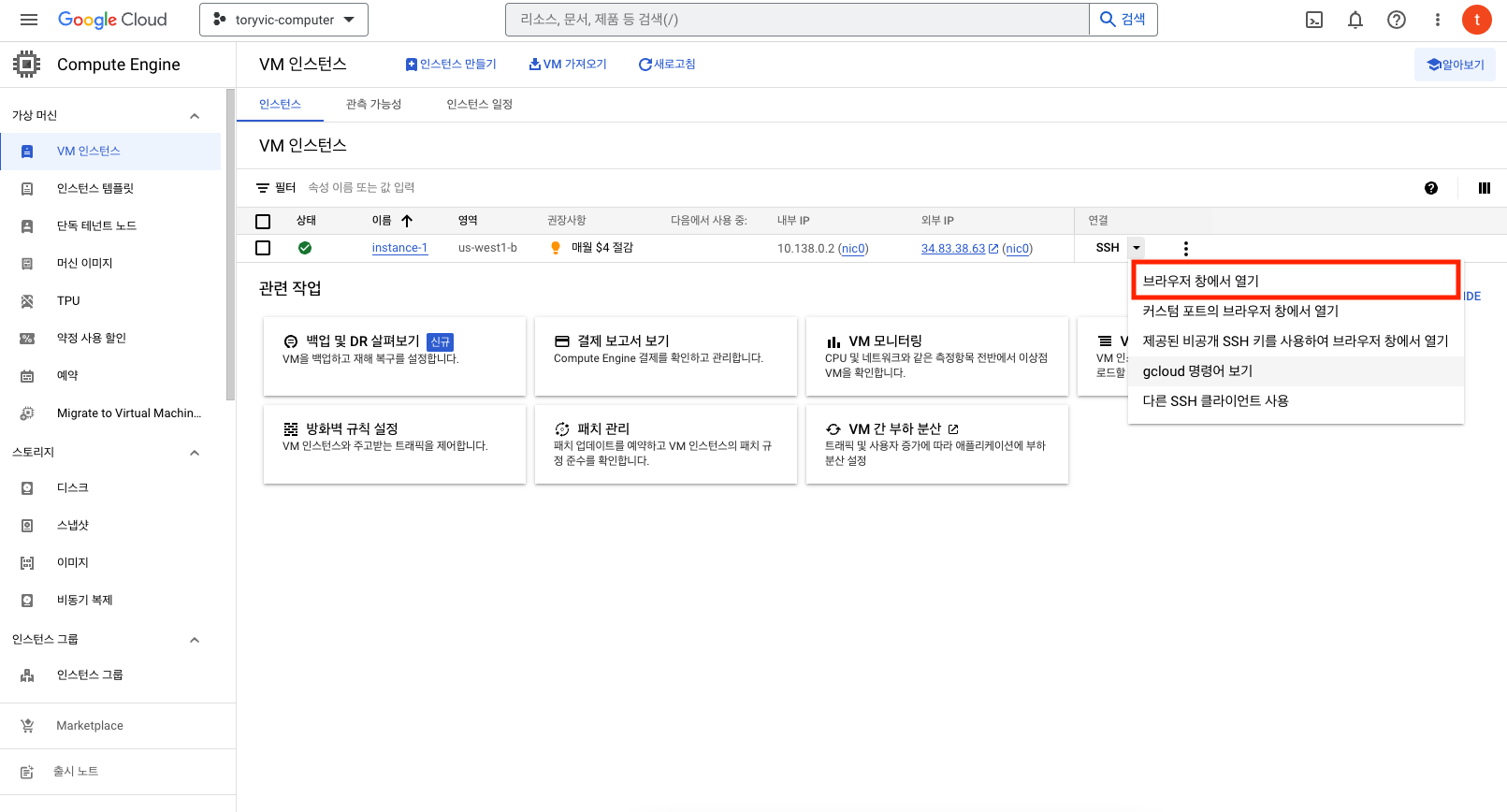The height and width of the screenshot is (812, 1507).
Task: Click the 머신 이미지 sidebar icon
Action: click(x=27, y=264)
